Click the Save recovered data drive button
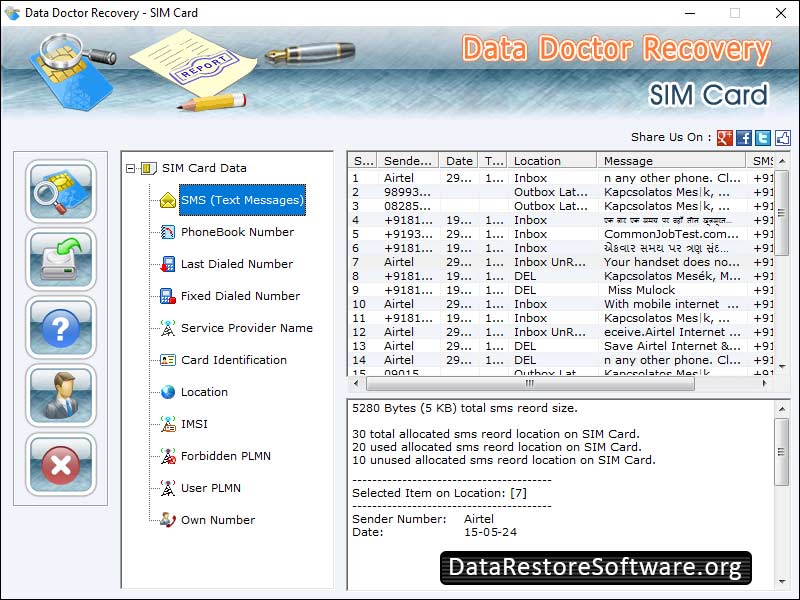The image size is (800, 600). (61, 259)
